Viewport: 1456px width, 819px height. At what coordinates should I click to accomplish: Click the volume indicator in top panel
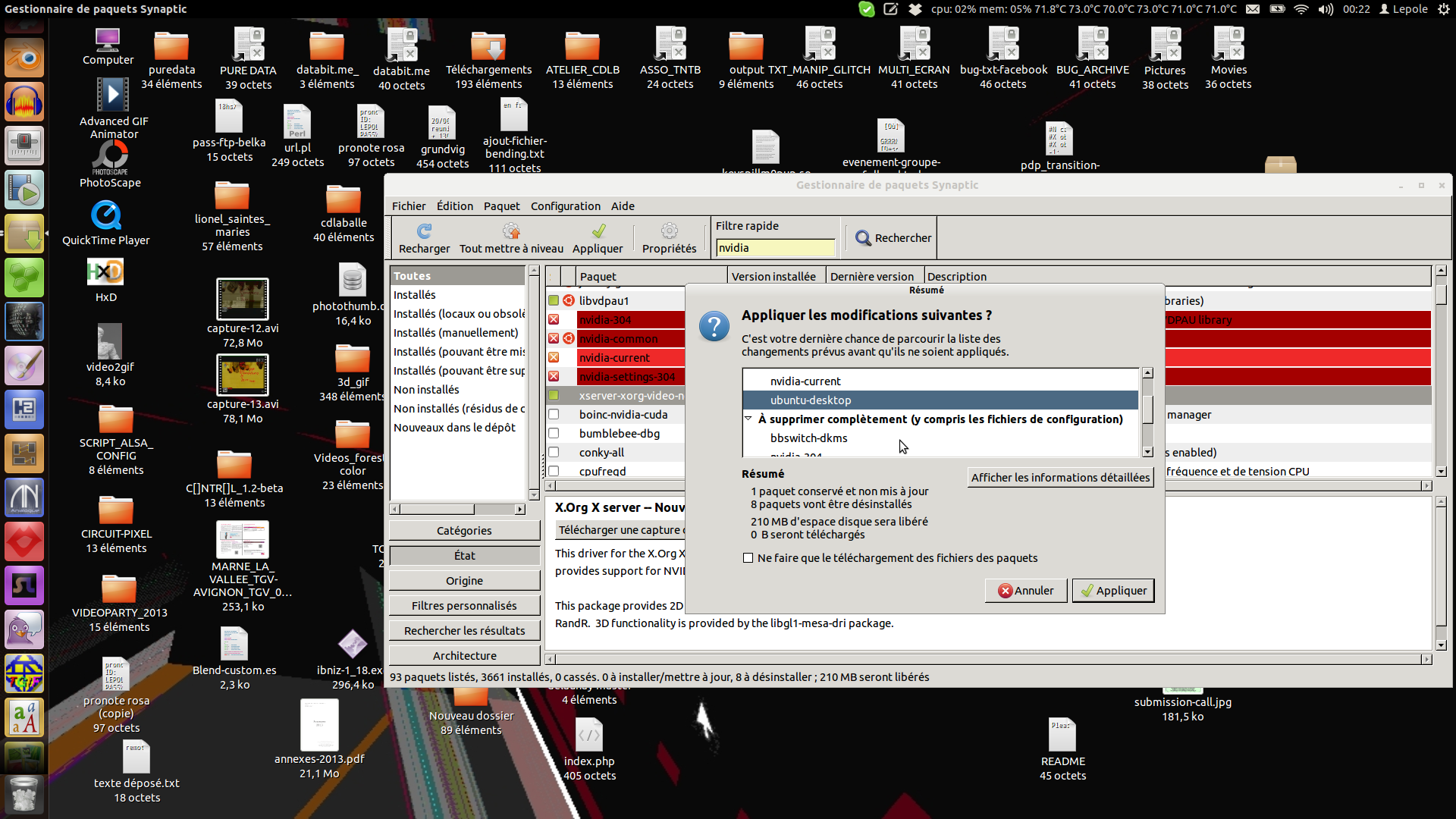[1326, 9]
